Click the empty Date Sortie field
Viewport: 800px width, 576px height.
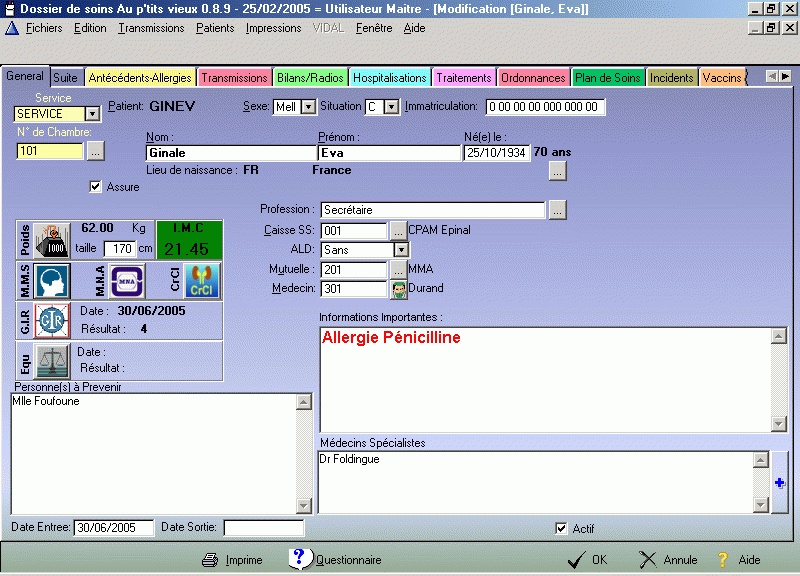264,528
